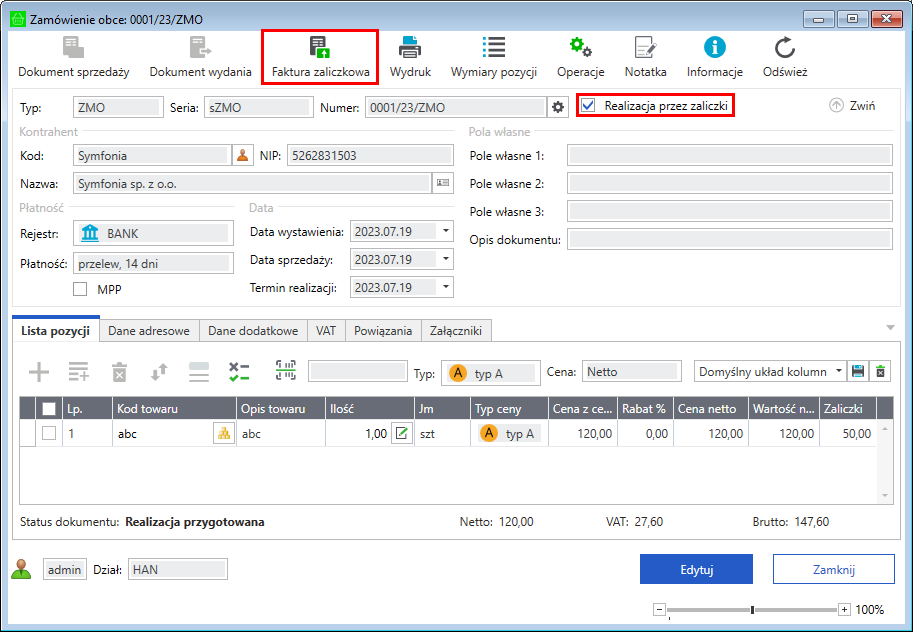Screen dimensions: 913x632
Task: Open the Data wystawienia date dropdown
Action: [x=445, y=232]
